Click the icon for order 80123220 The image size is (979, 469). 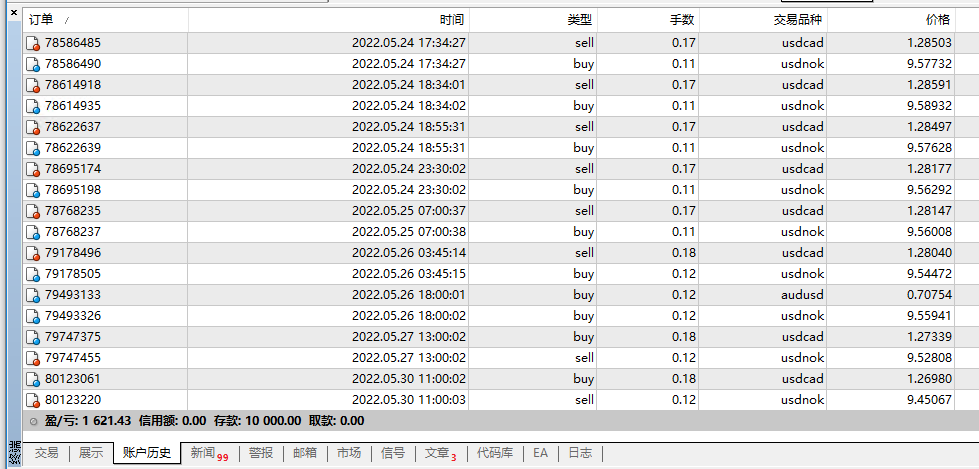click(x=33, y=400)
